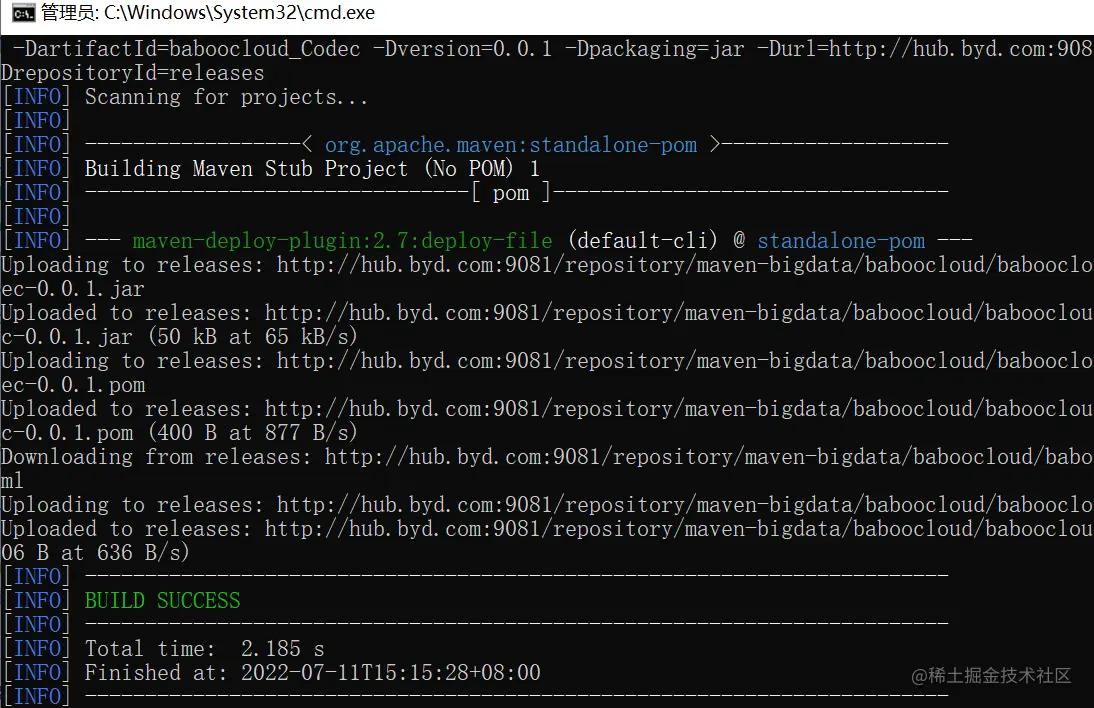Click the -Dpackaging=jar argument
Viewport: 1094px width, 708px height.
click(x=654, y=49)
